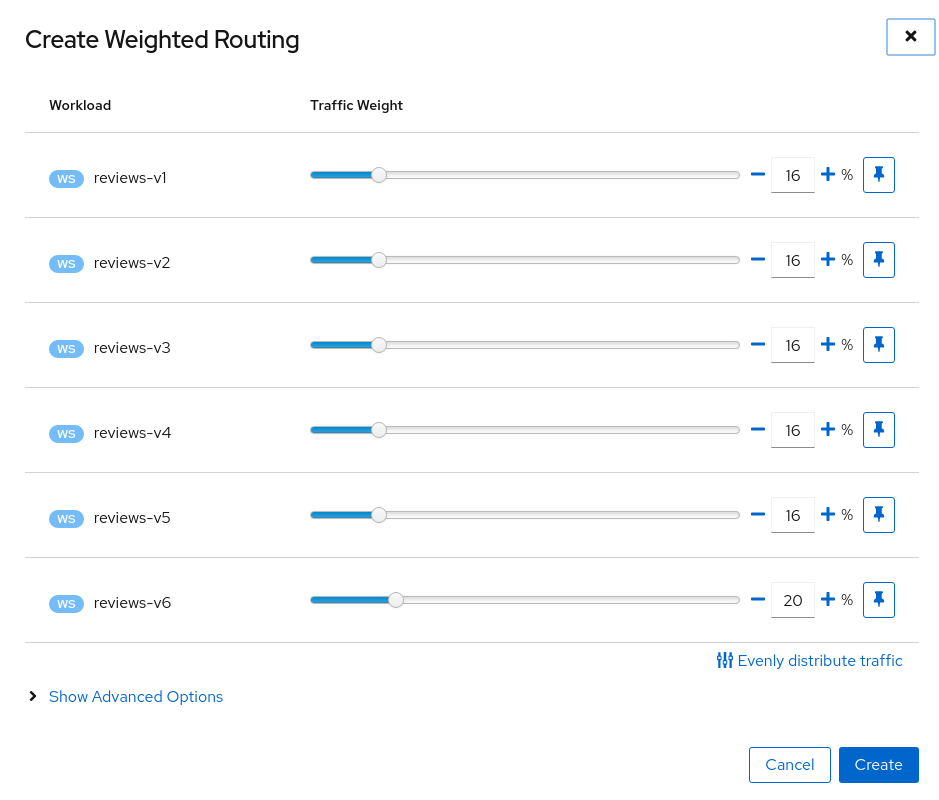
Task: Pin the traffic weight for reviews-v5
Action: coord(878,514)
